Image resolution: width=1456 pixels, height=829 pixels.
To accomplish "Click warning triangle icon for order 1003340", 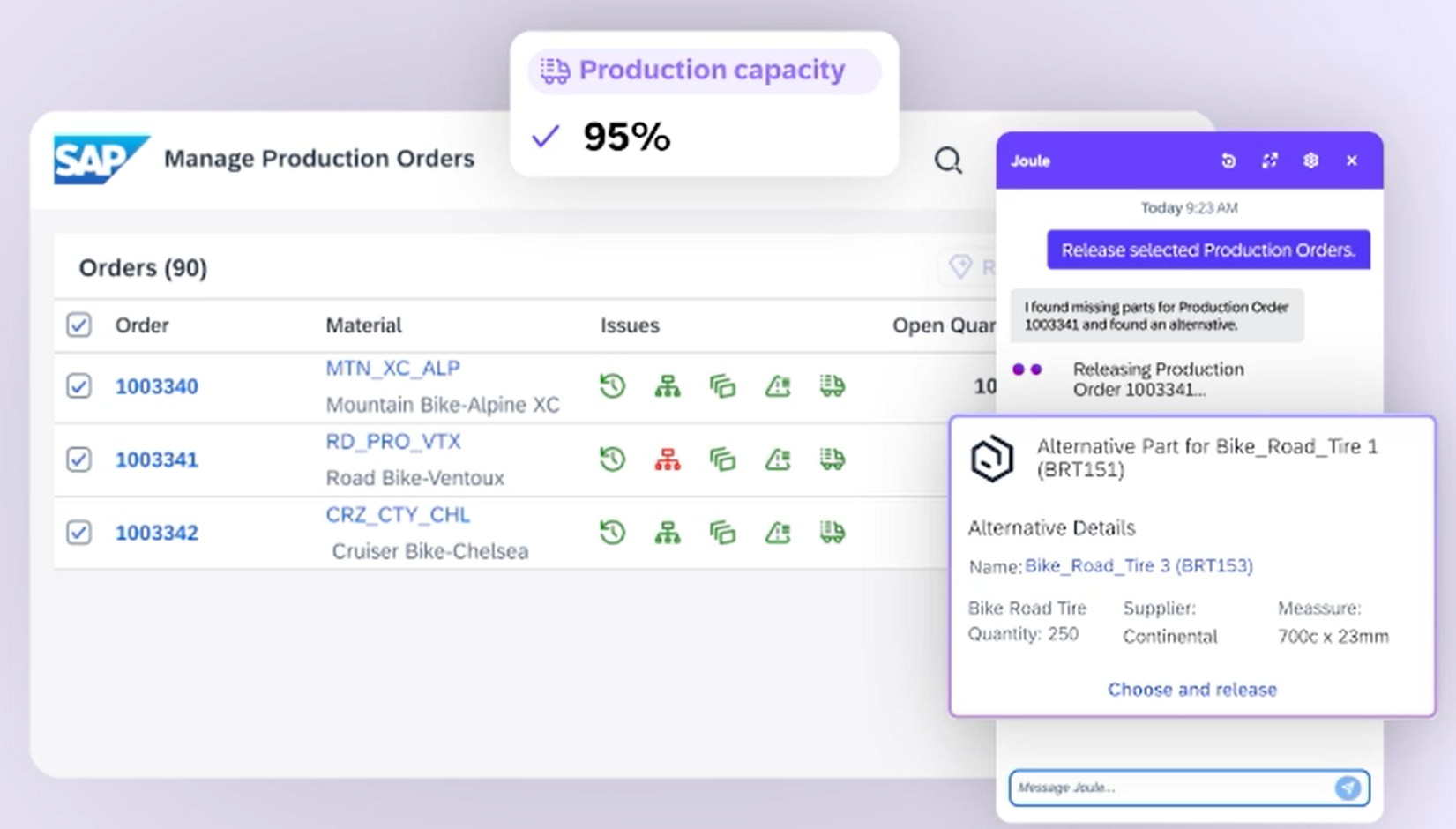I will coord(777,386).
